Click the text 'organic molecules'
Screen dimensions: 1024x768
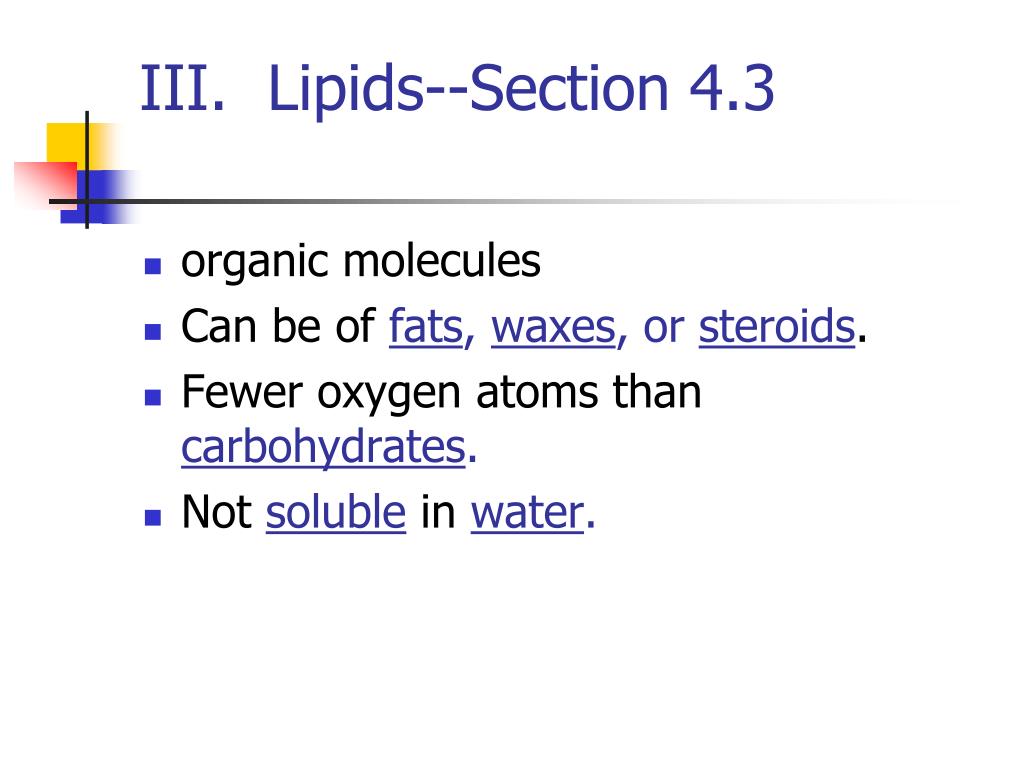tap(360, 263)
